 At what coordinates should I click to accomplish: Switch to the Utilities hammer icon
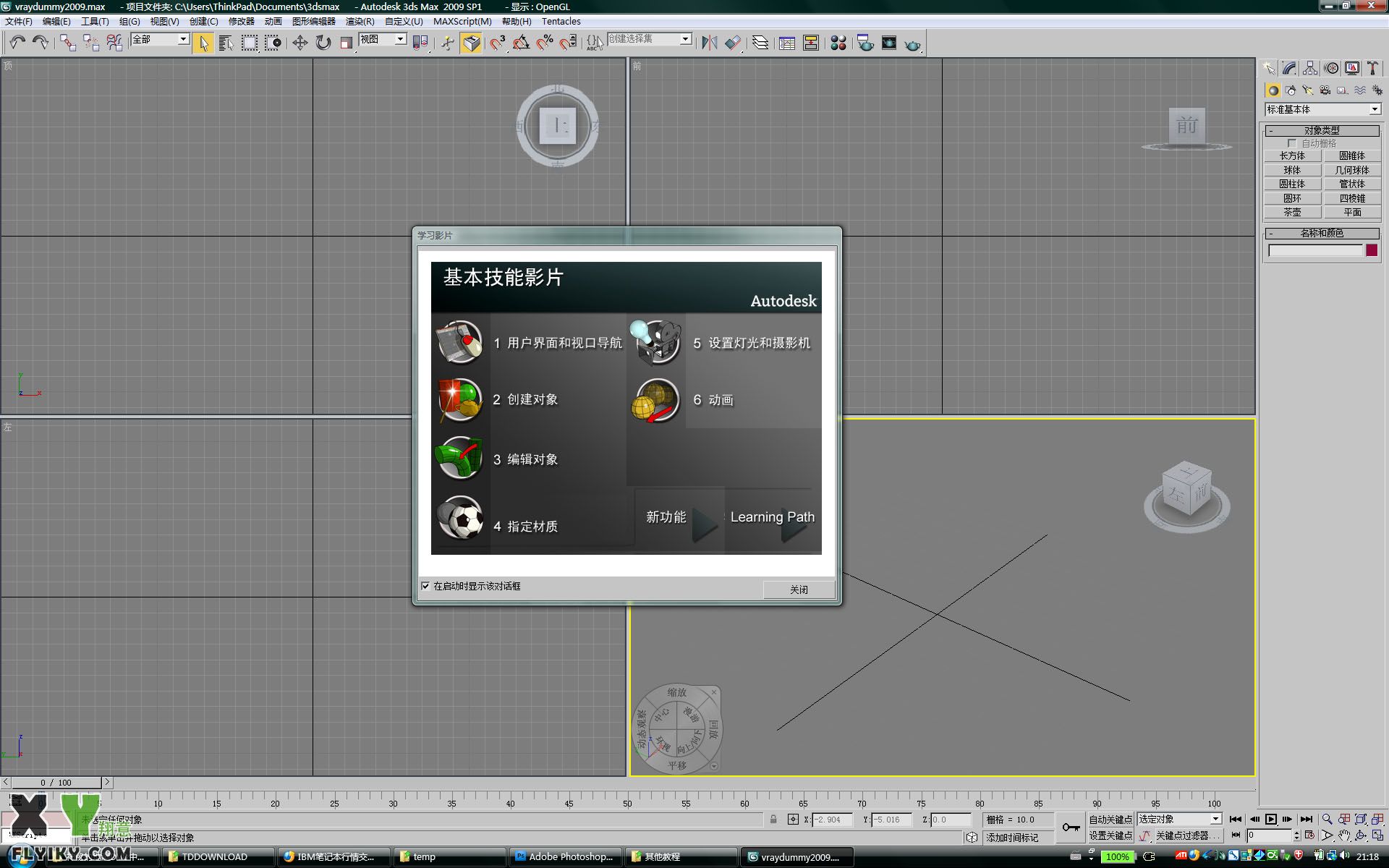(x=1372, y=68)
